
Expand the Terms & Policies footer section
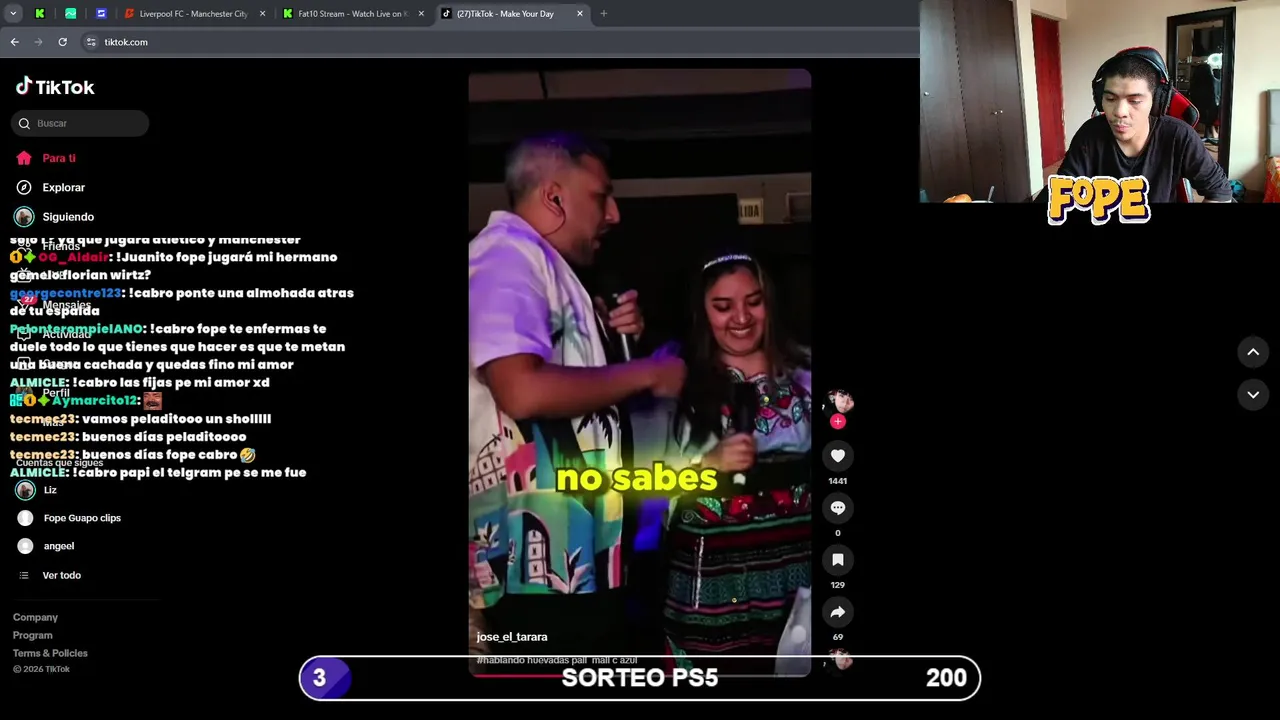click(x=50, y=653)
